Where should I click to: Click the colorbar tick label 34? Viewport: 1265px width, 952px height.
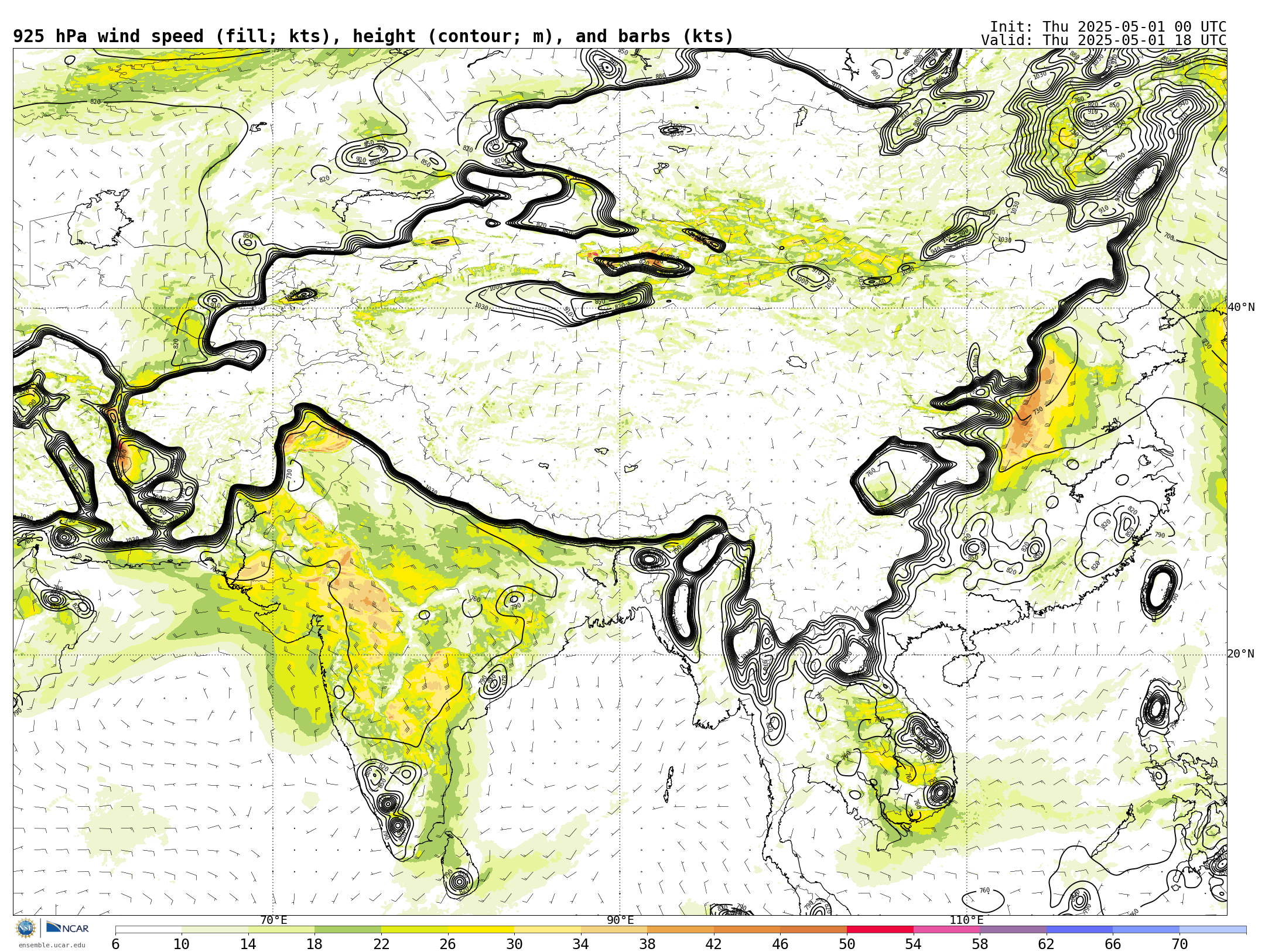[581, 944]
